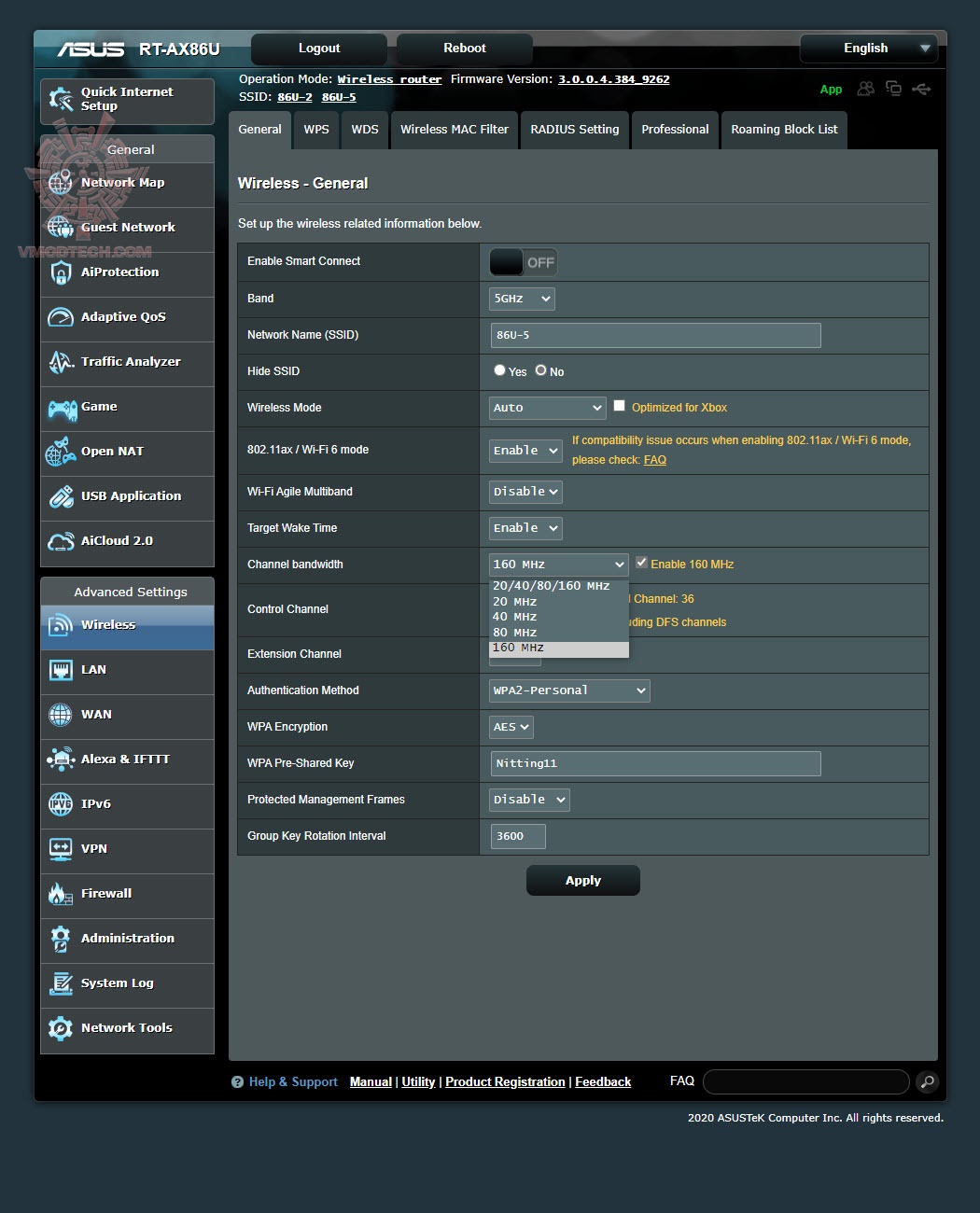This screenshot has width=980, height=1213.
Task: Click the IPv6 icon
Action: click(61, 804)
